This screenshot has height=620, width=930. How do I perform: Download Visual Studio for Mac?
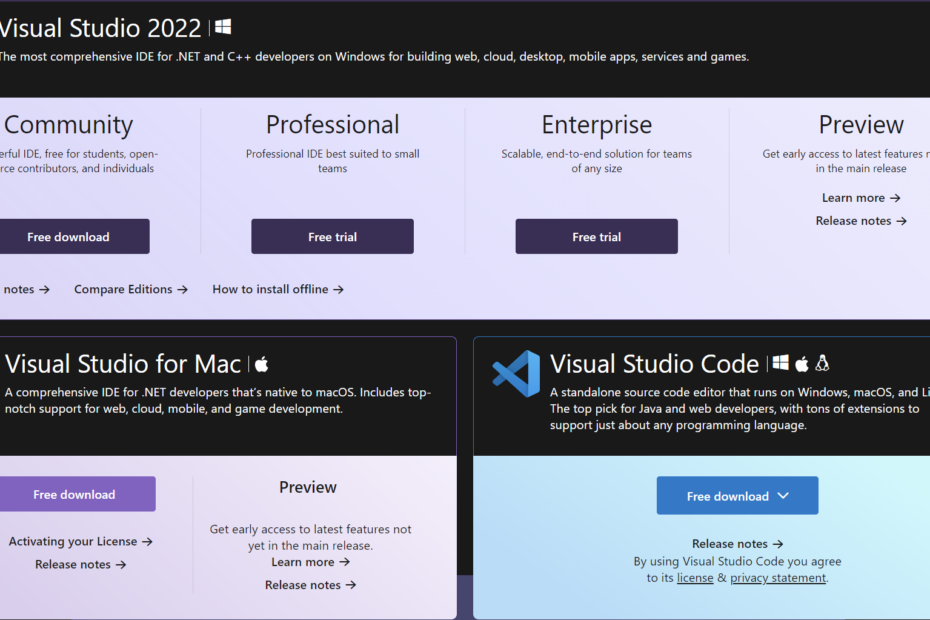[x=78, y=494]
